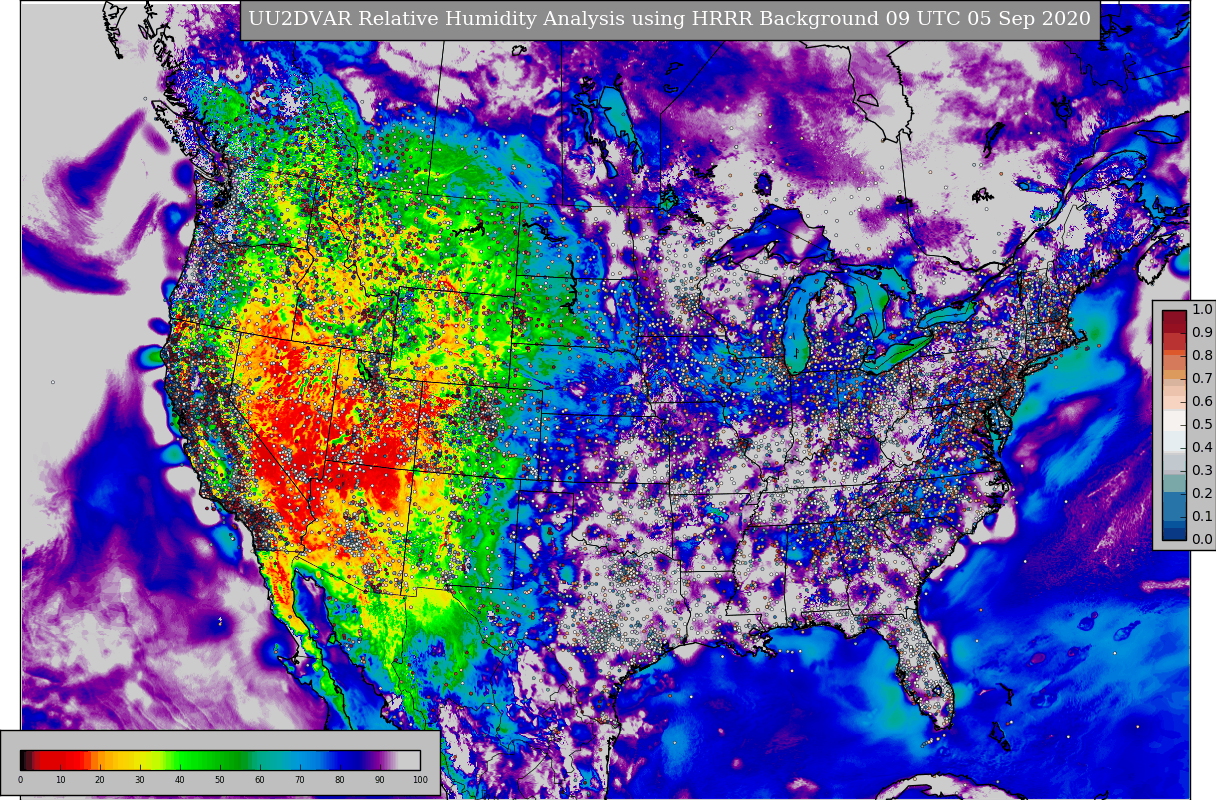Click the '0.0' label on the right colorbar
The width and height of the screenshot is (1216, 800).
pos(1202,540)
